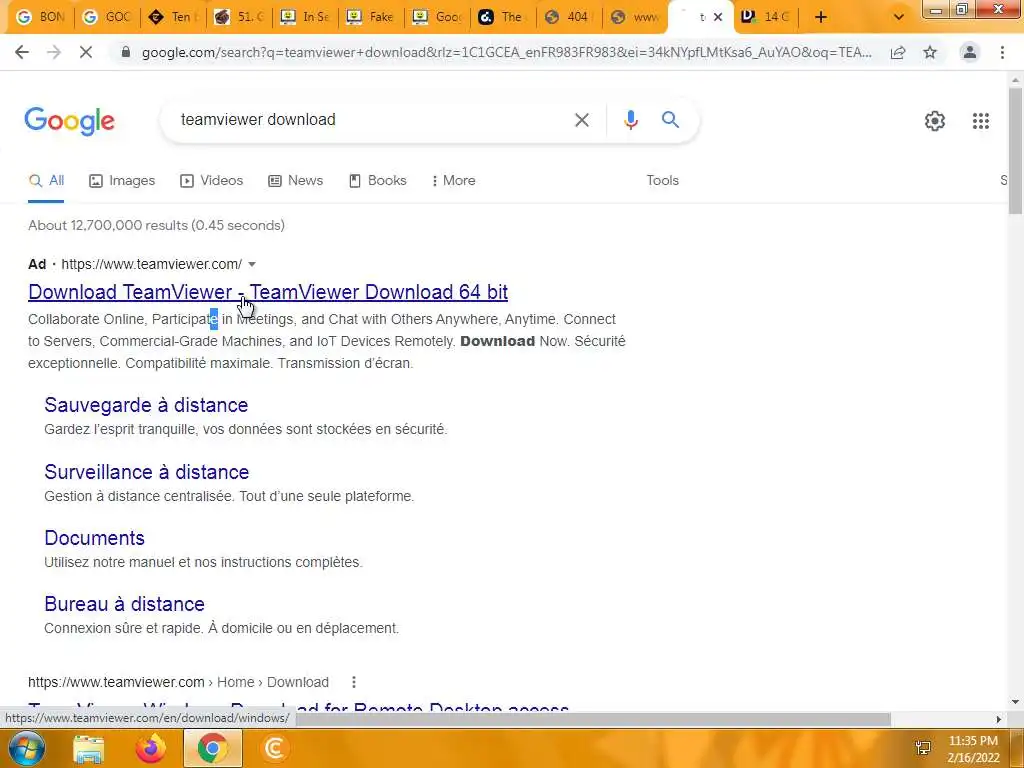
Task: Switch to the BON tab
Action: (40, 17)
